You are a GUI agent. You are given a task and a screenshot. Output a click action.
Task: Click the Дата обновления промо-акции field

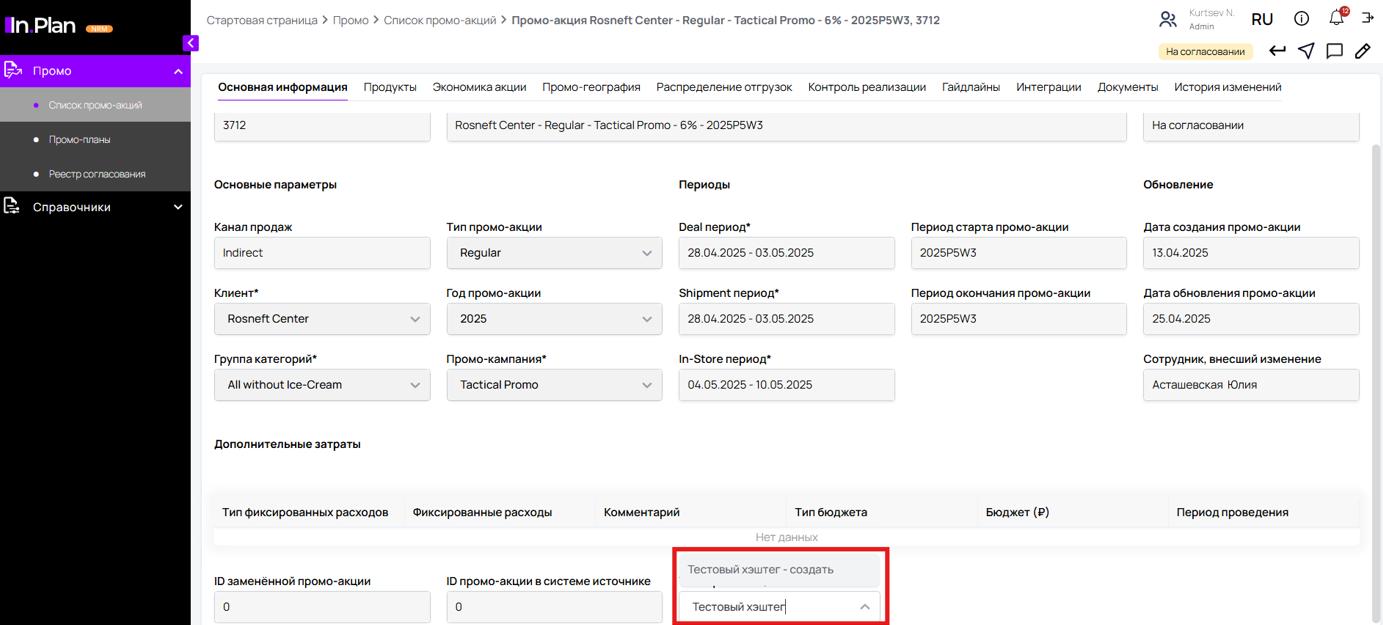click(1251, 319)
